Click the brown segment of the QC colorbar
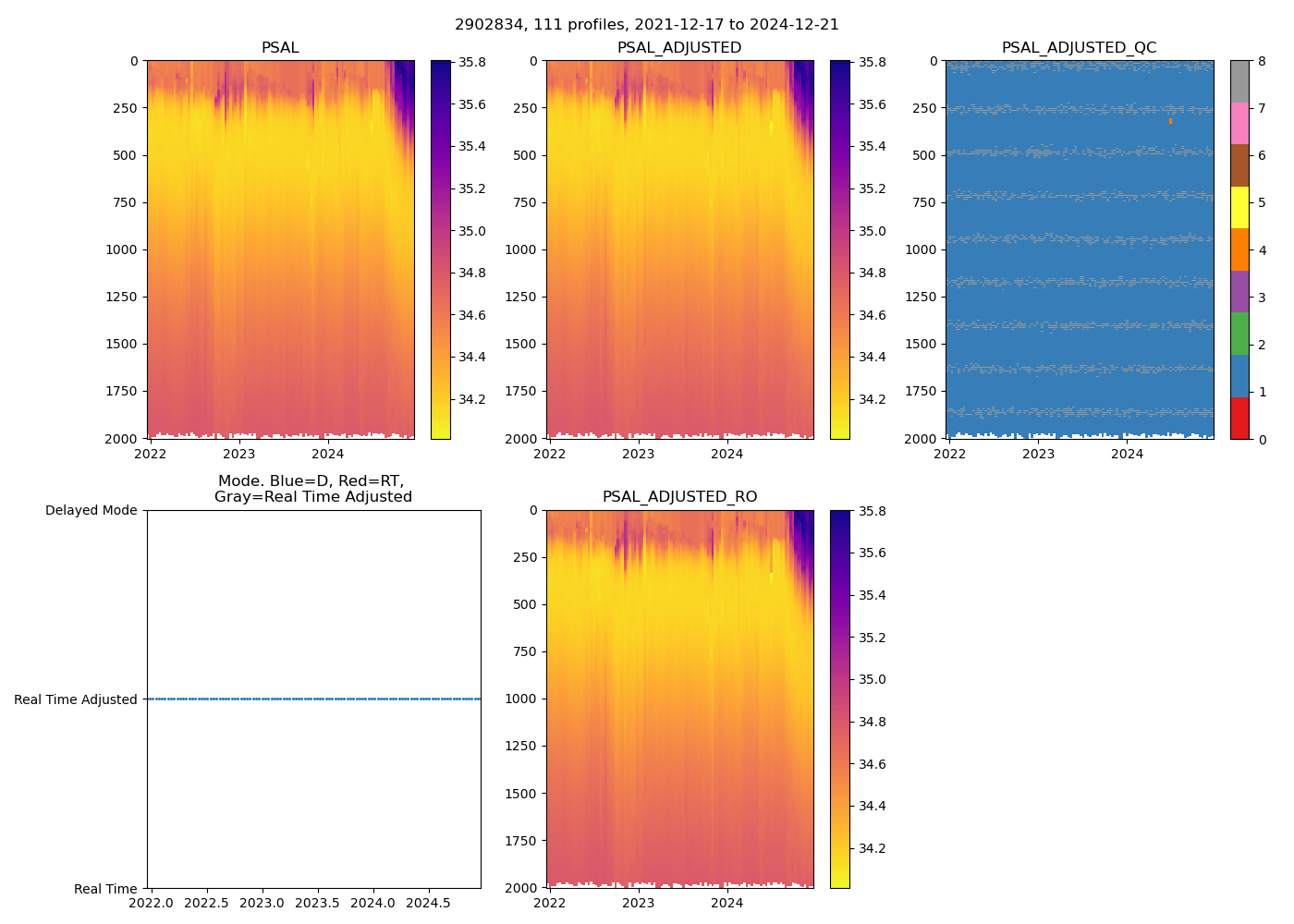 click(1239, 165)
